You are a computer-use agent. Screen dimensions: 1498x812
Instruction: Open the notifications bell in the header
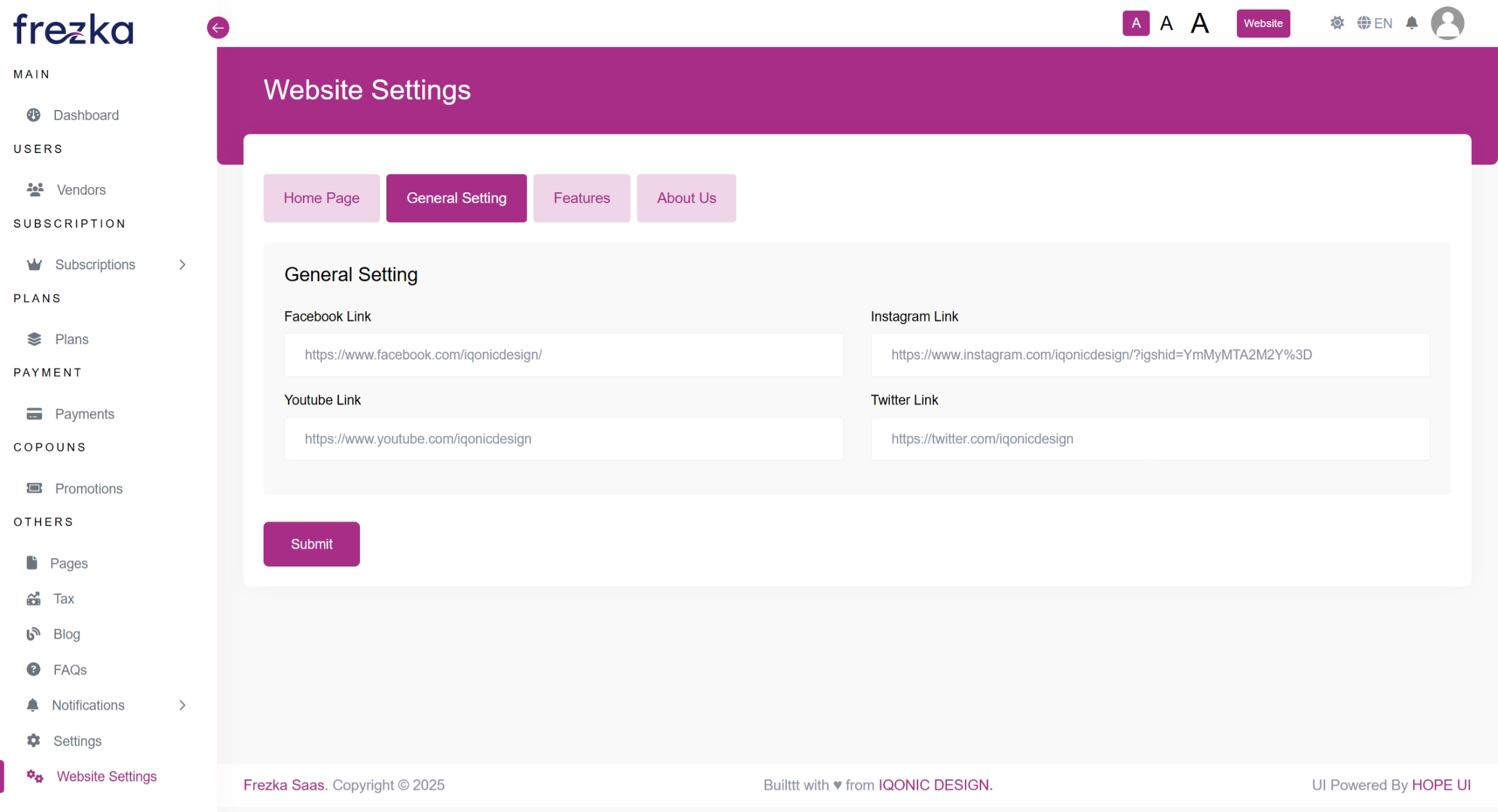1411,23
